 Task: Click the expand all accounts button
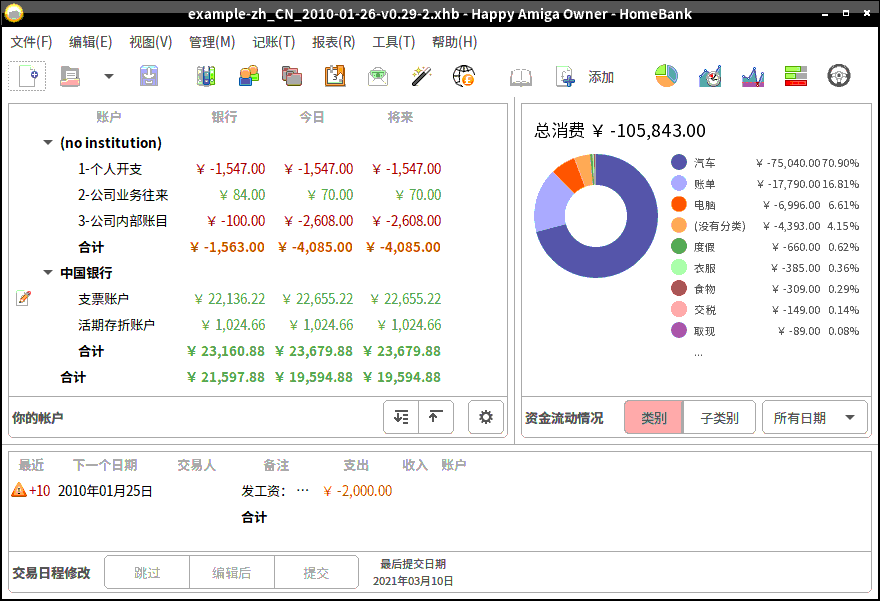point(401,417)
